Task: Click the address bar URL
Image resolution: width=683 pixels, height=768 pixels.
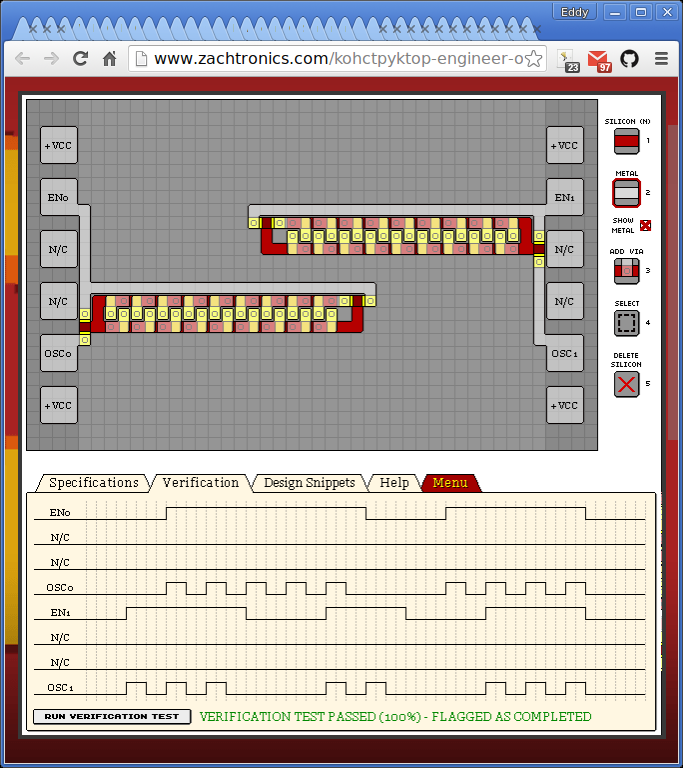Action: (x=338, y=59)
